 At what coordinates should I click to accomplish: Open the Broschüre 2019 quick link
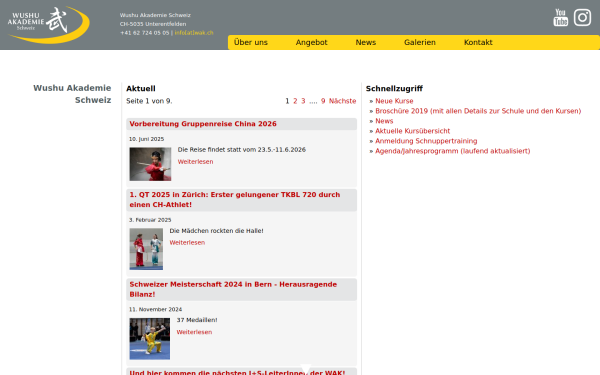click(x=478, y=111)
